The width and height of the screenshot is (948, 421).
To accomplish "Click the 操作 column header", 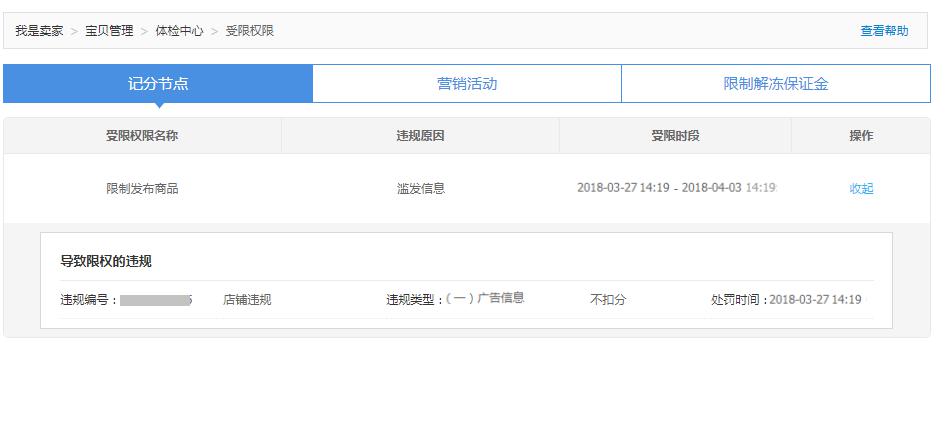I will tap(861, 136).
